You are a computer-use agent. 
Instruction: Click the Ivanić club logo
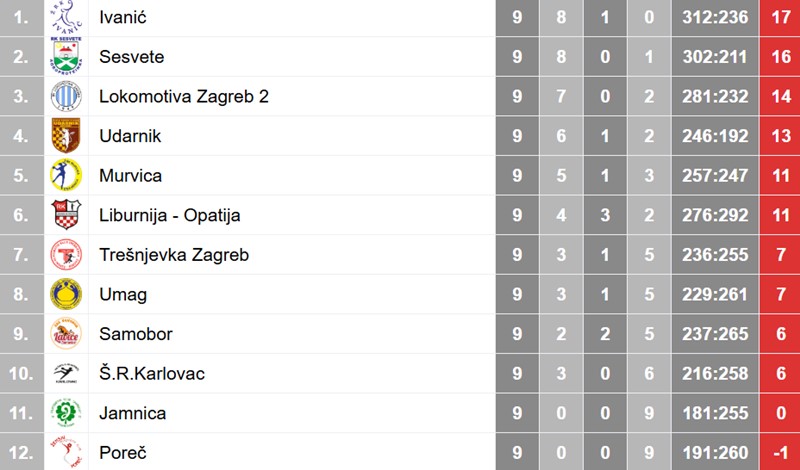(67, 17)
